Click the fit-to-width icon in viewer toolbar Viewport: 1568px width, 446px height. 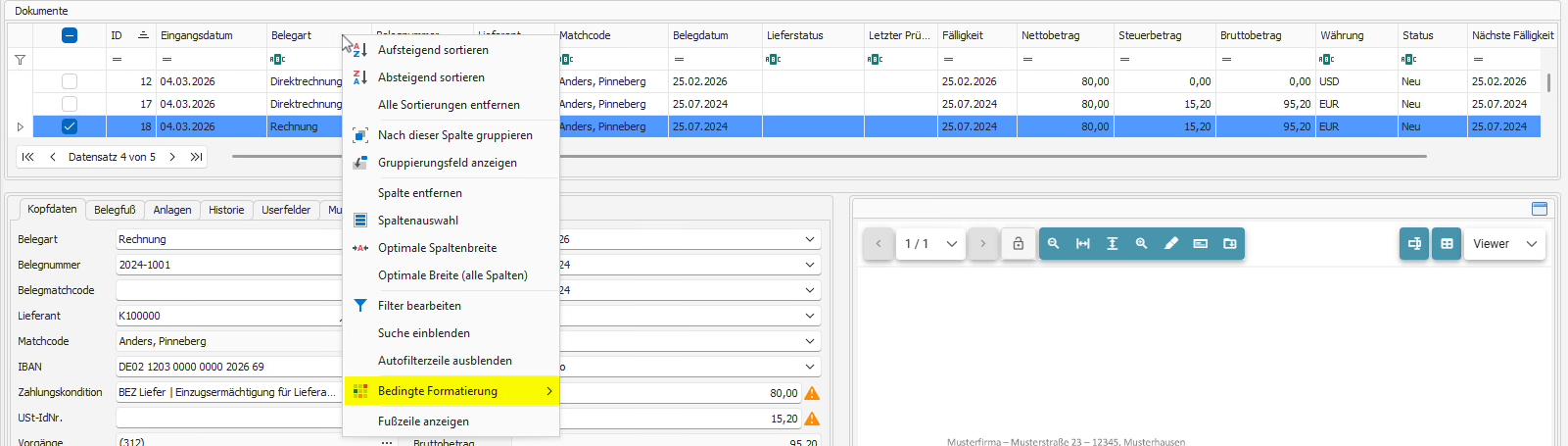pyautogui.click(x=1082, y=244)
